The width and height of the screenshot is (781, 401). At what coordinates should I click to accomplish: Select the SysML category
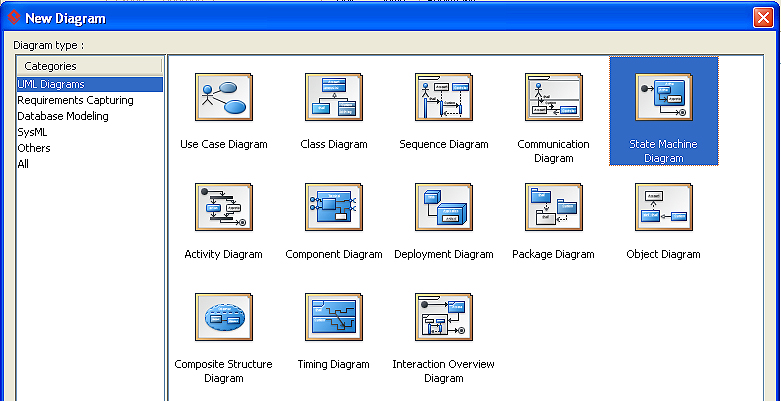33,132
